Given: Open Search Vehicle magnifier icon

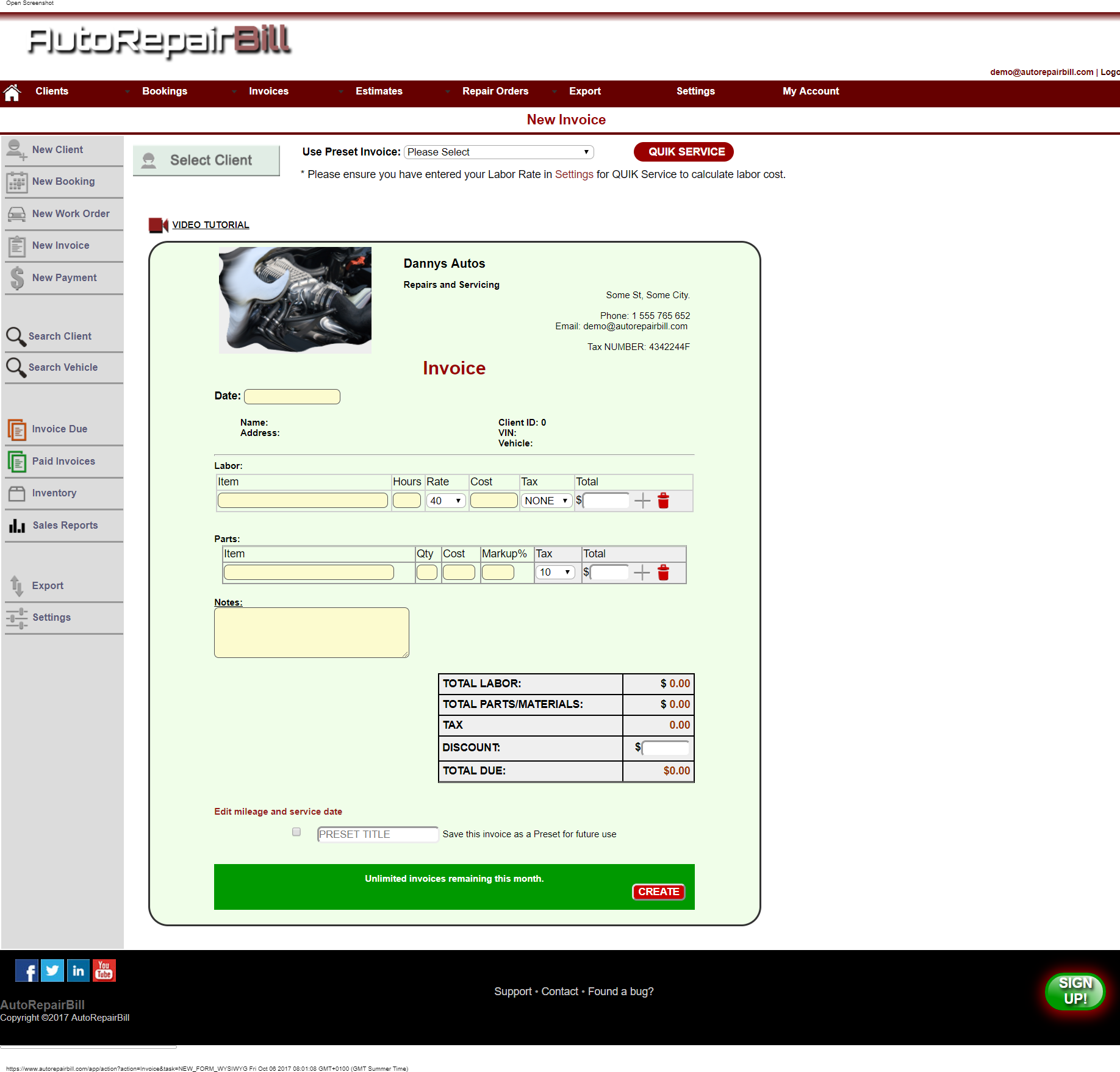Looking at the screenshot, I should tap(16, 368).
